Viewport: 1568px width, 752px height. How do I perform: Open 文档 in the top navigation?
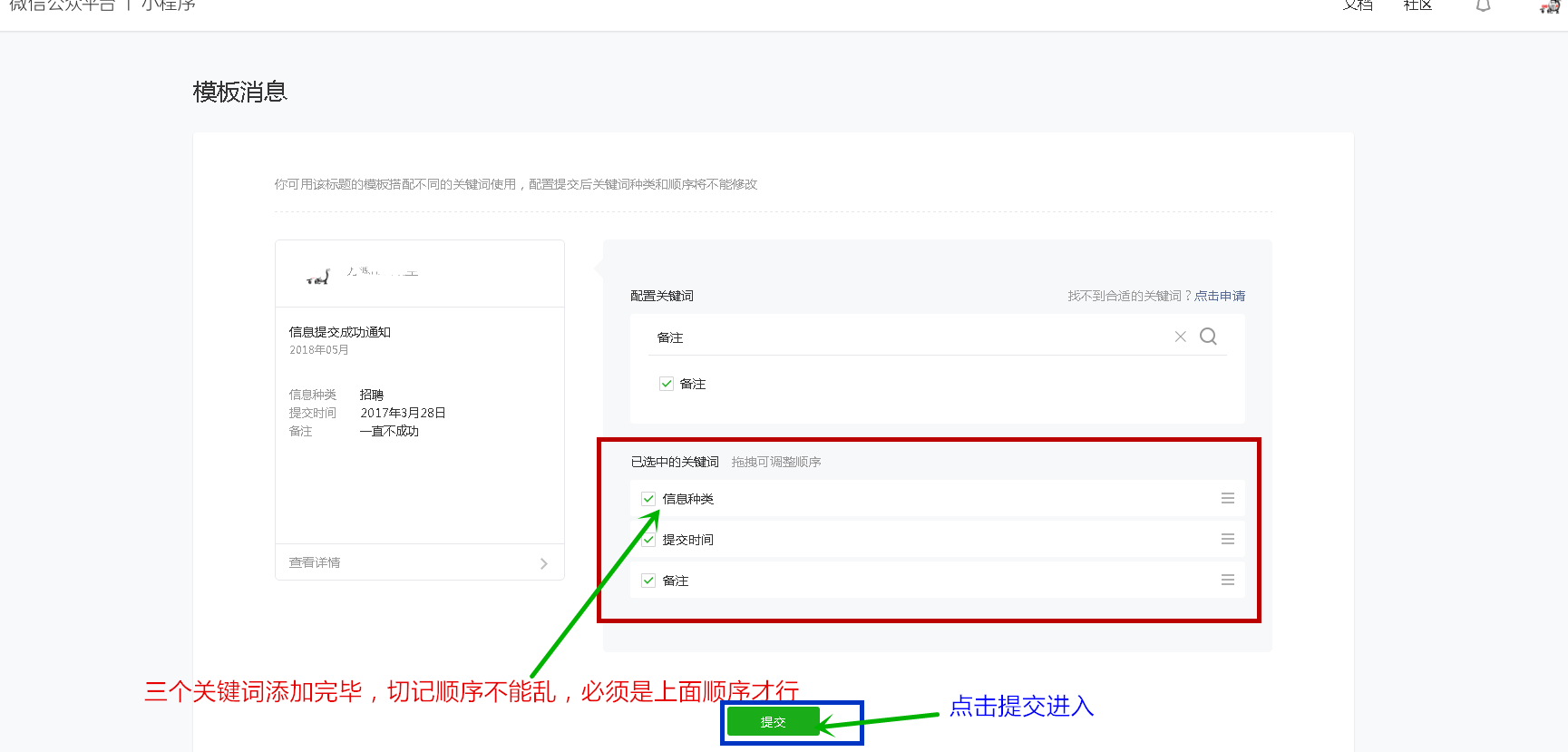point(1358,5)
